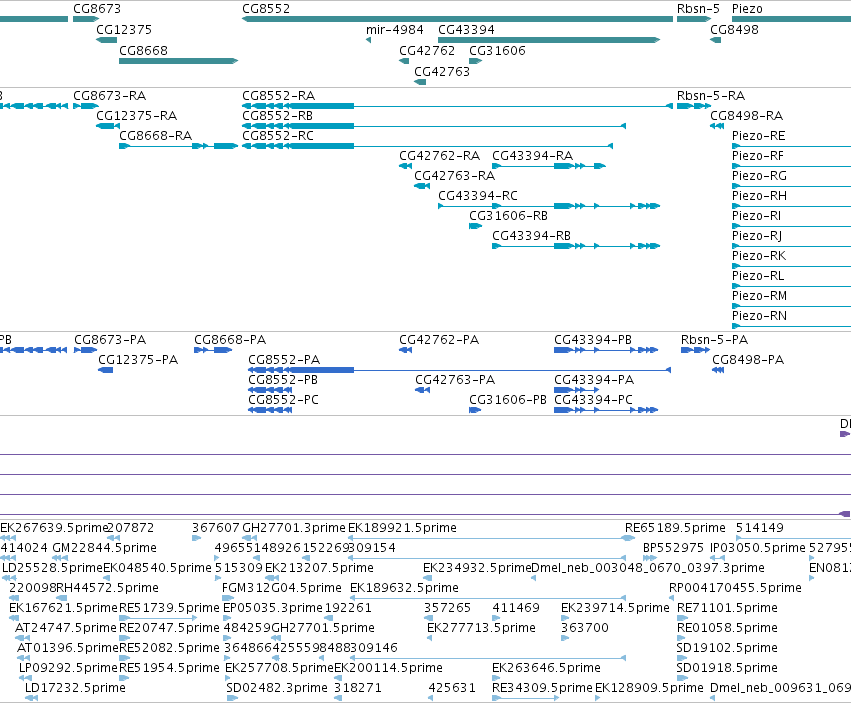Click EST label SD02482.3prime

[x=277, y=688]
